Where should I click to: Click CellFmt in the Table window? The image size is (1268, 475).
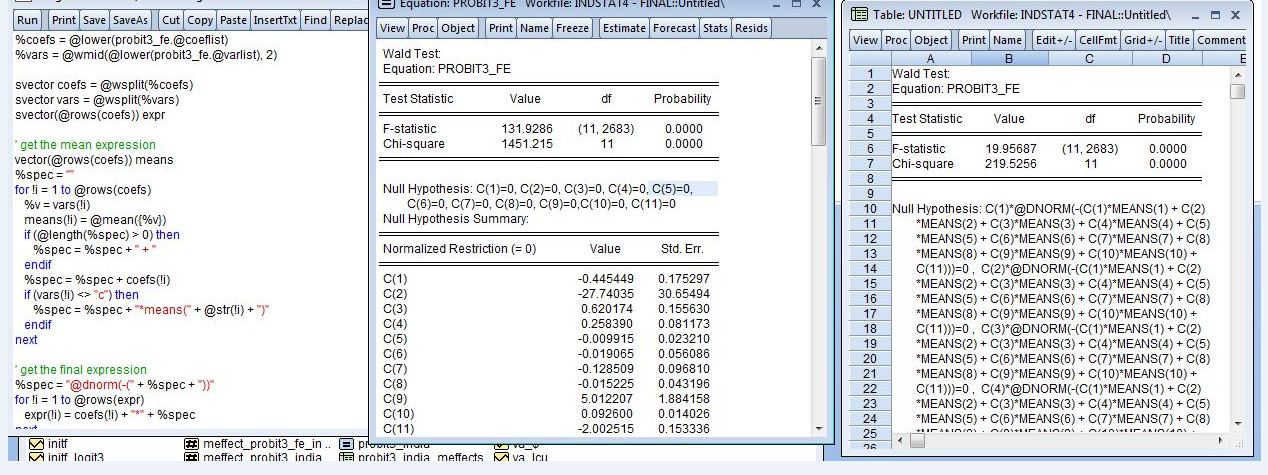[1098, 40]
